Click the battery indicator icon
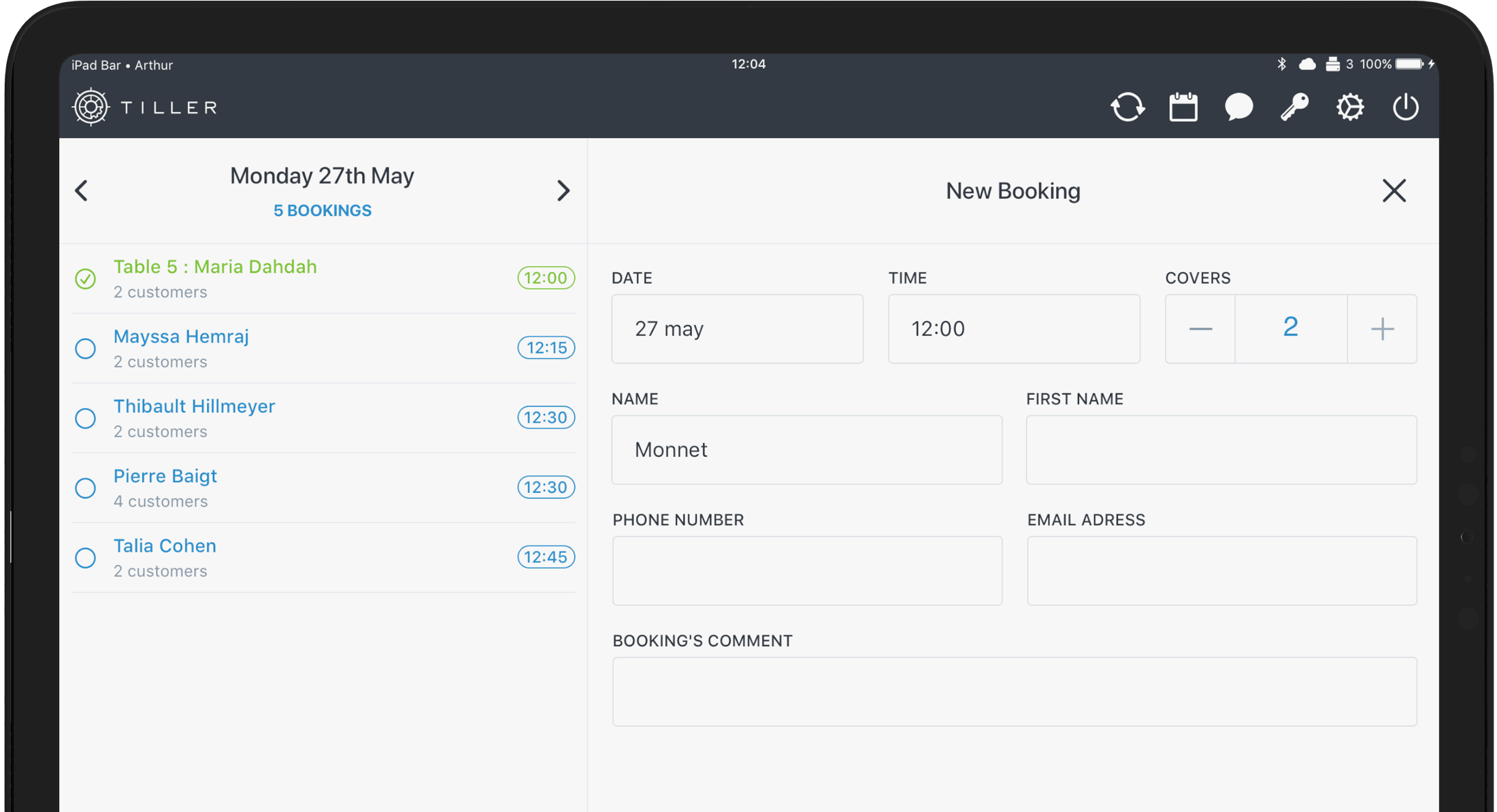This screenshot has height=812, width=1497. pos(1409,64)
